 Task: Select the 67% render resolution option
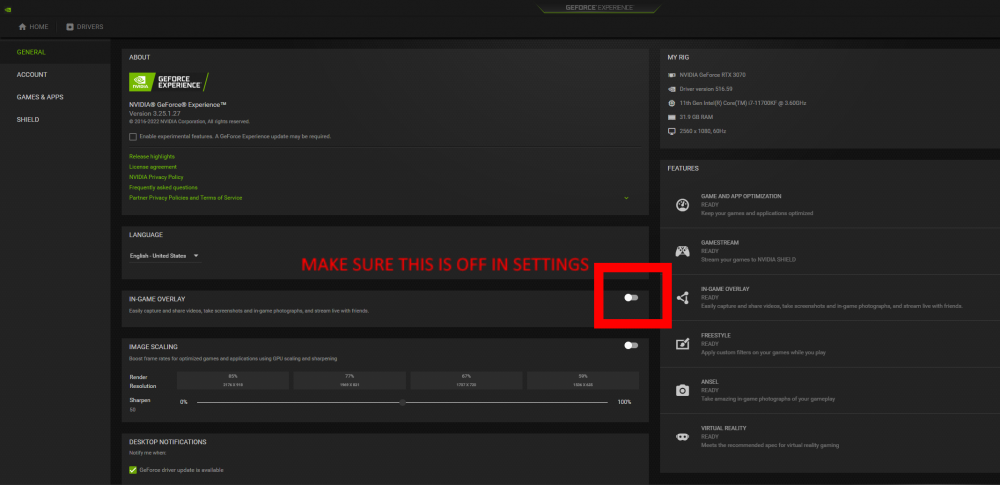coord(466,380)
